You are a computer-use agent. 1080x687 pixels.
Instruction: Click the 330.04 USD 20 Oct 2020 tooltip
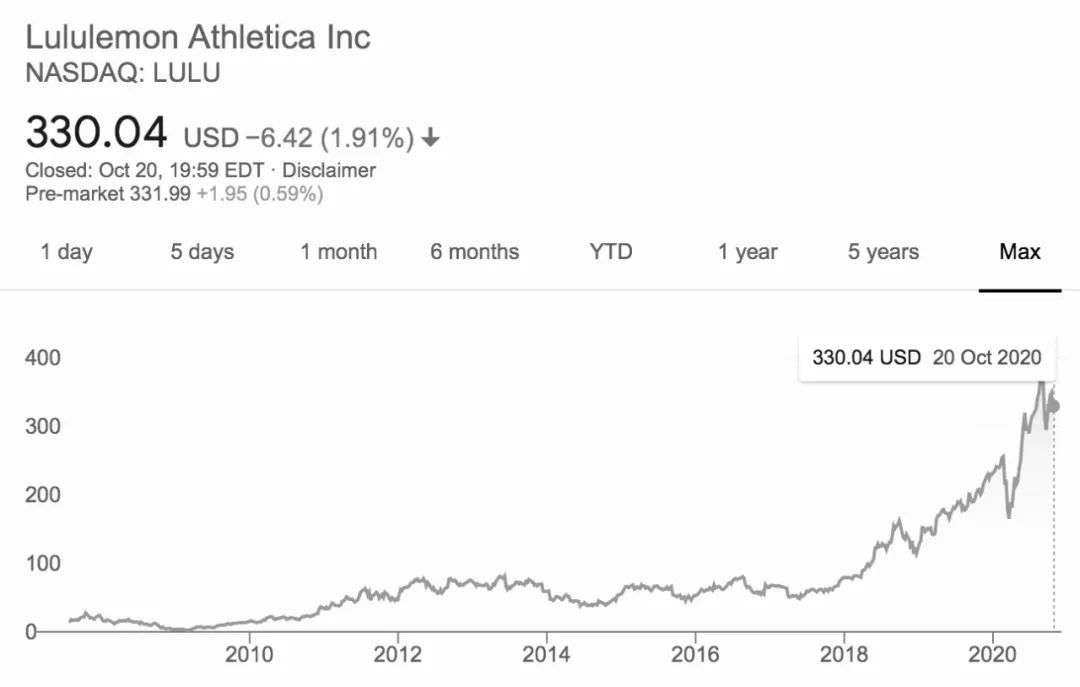[x=926, y=357]
